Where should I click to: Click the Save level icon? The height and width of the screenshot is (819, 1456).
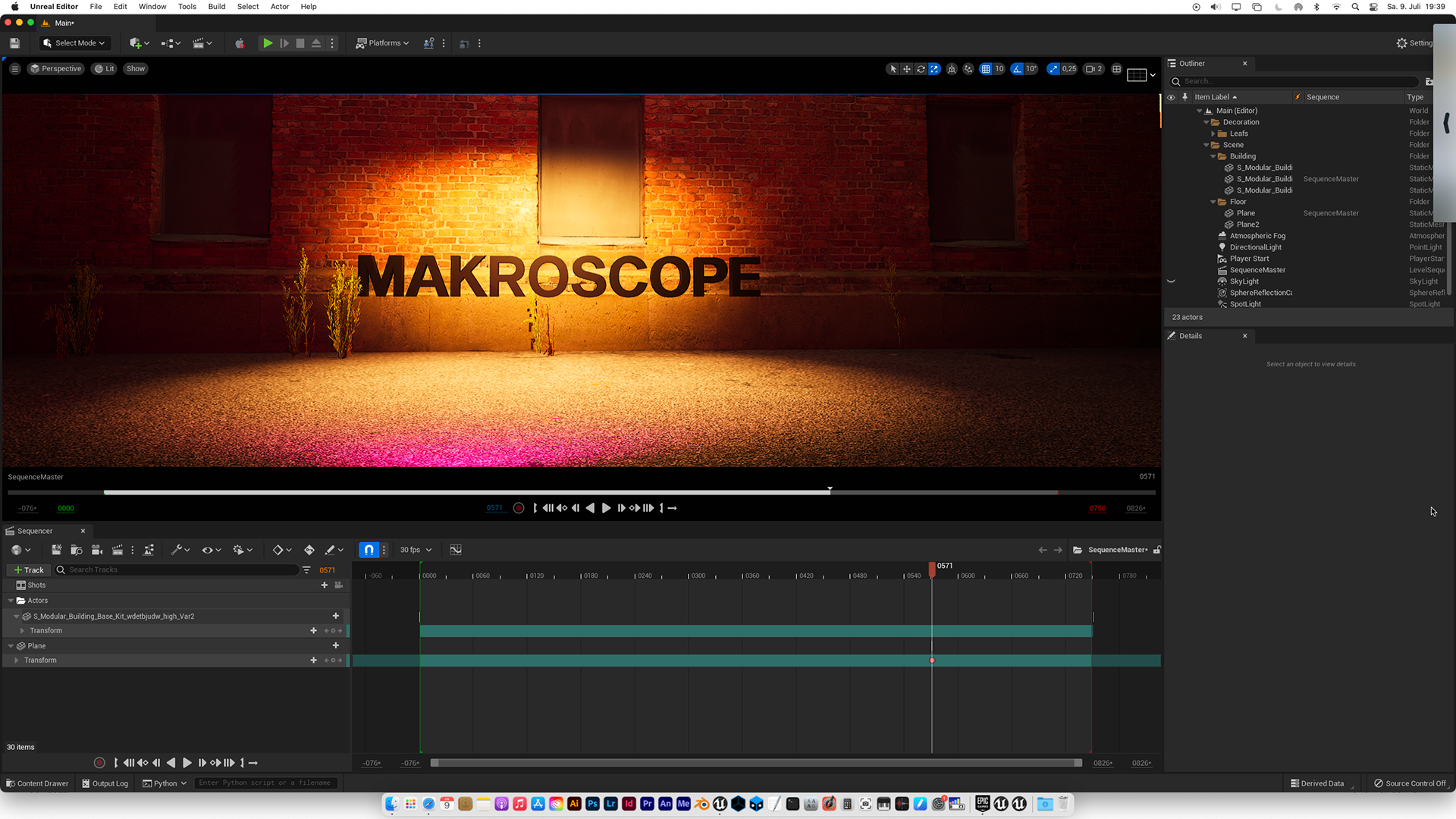14,43
